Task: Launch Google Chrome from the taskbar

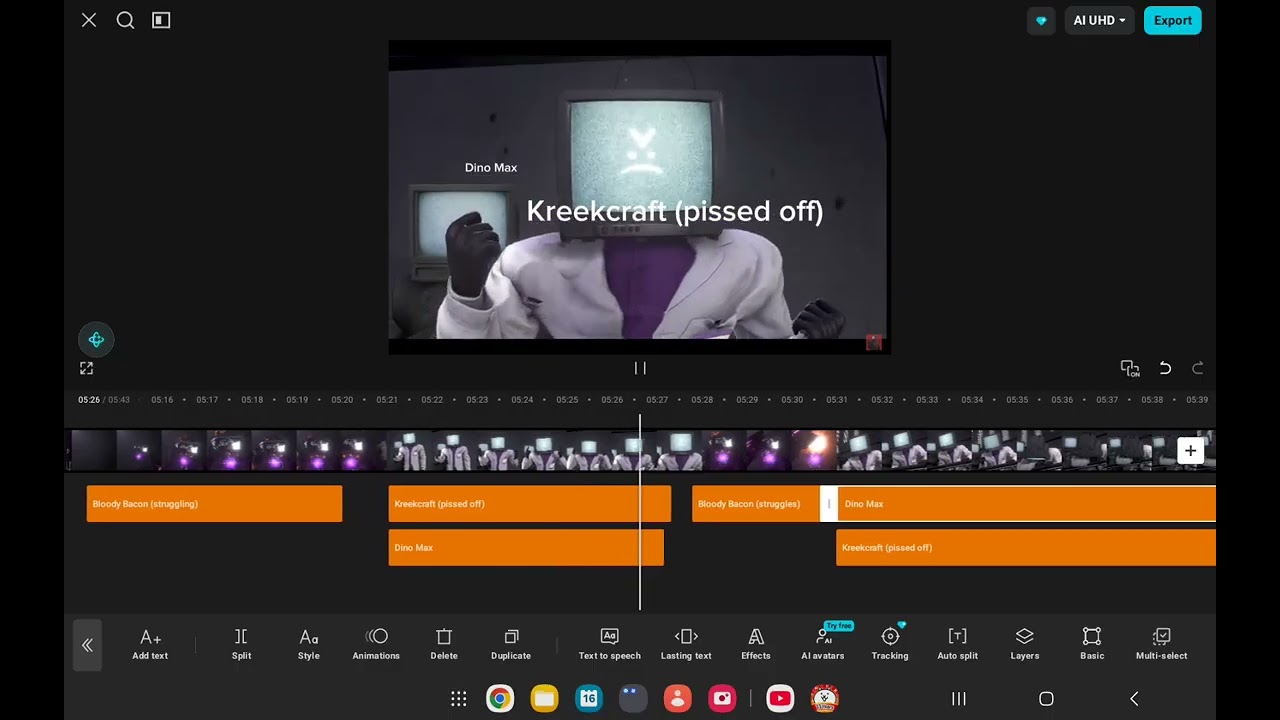Action: (500, 699)
